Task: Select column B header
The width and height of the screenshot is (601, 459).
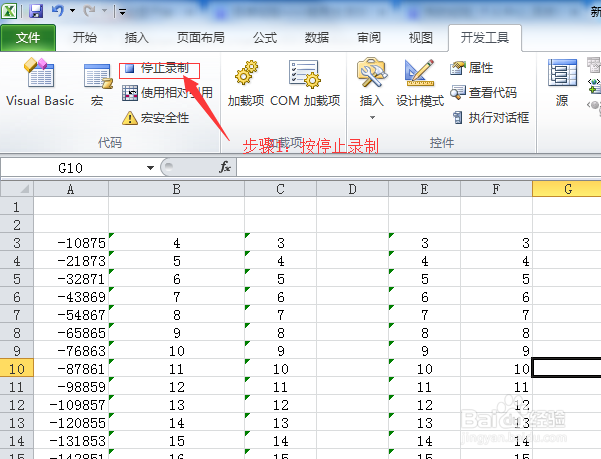Action: point(176,189)
